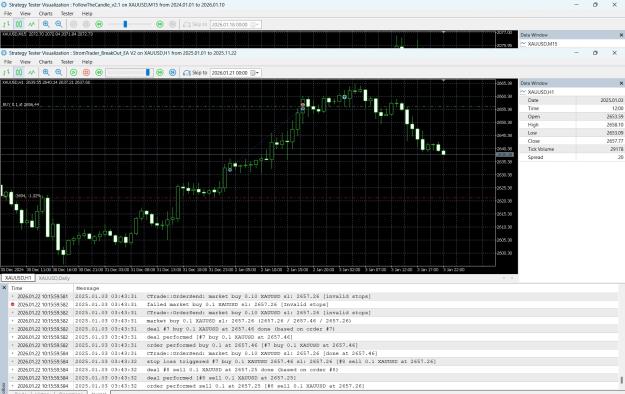Screen dimensions: 625x394
Task: Click the slow-down button left of StromTrader speed slider
Action: point(99,73)
